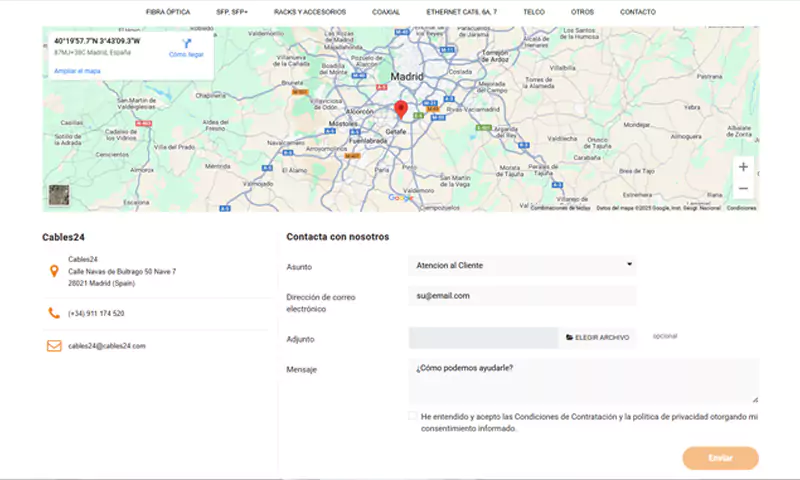Click the orange address location icon
800x480 pixels.
(54, 271)
